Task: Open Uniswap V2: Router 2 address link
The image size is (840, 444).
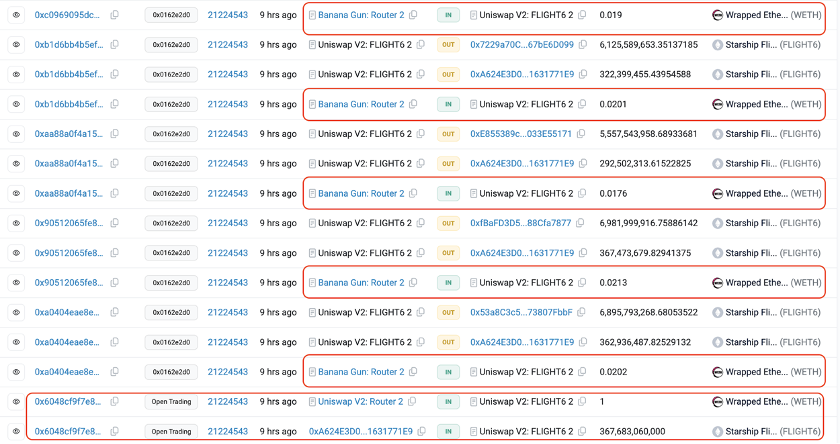Action: click(360, 401)
